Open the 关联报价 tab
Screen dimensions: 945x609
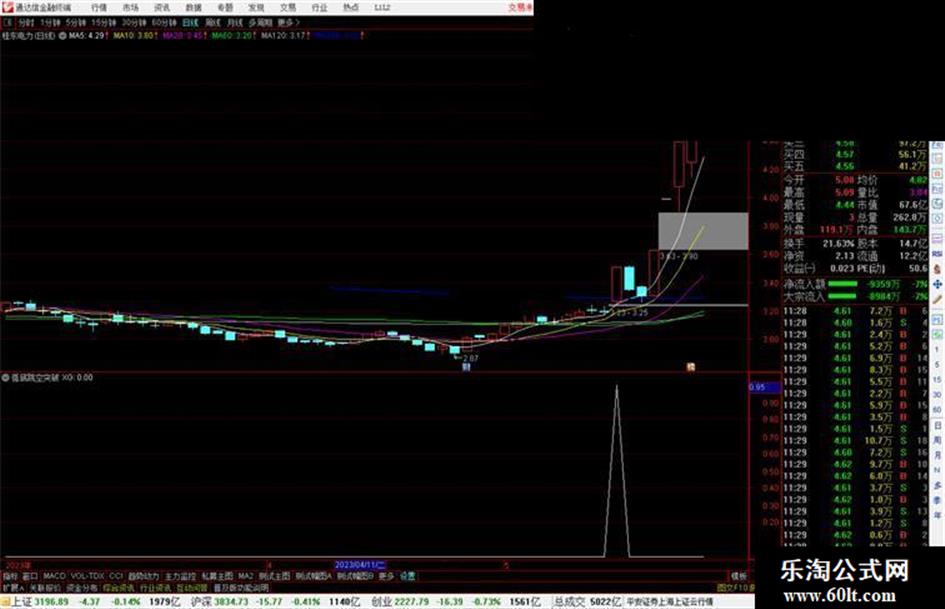(x=45, y=587)
